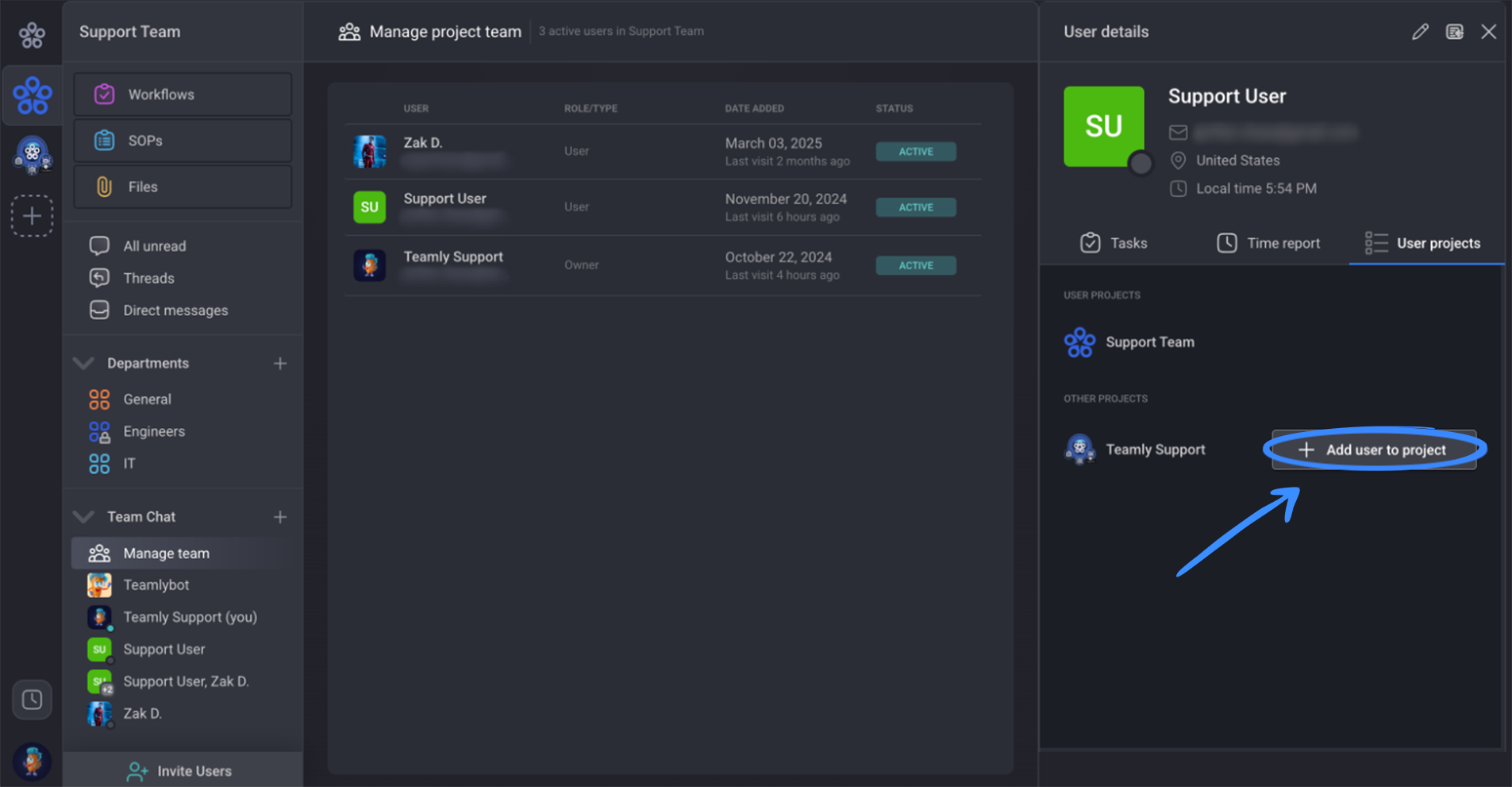Add new Team Chat with plus icon
1512x787 pixels.
coord(280,517)
